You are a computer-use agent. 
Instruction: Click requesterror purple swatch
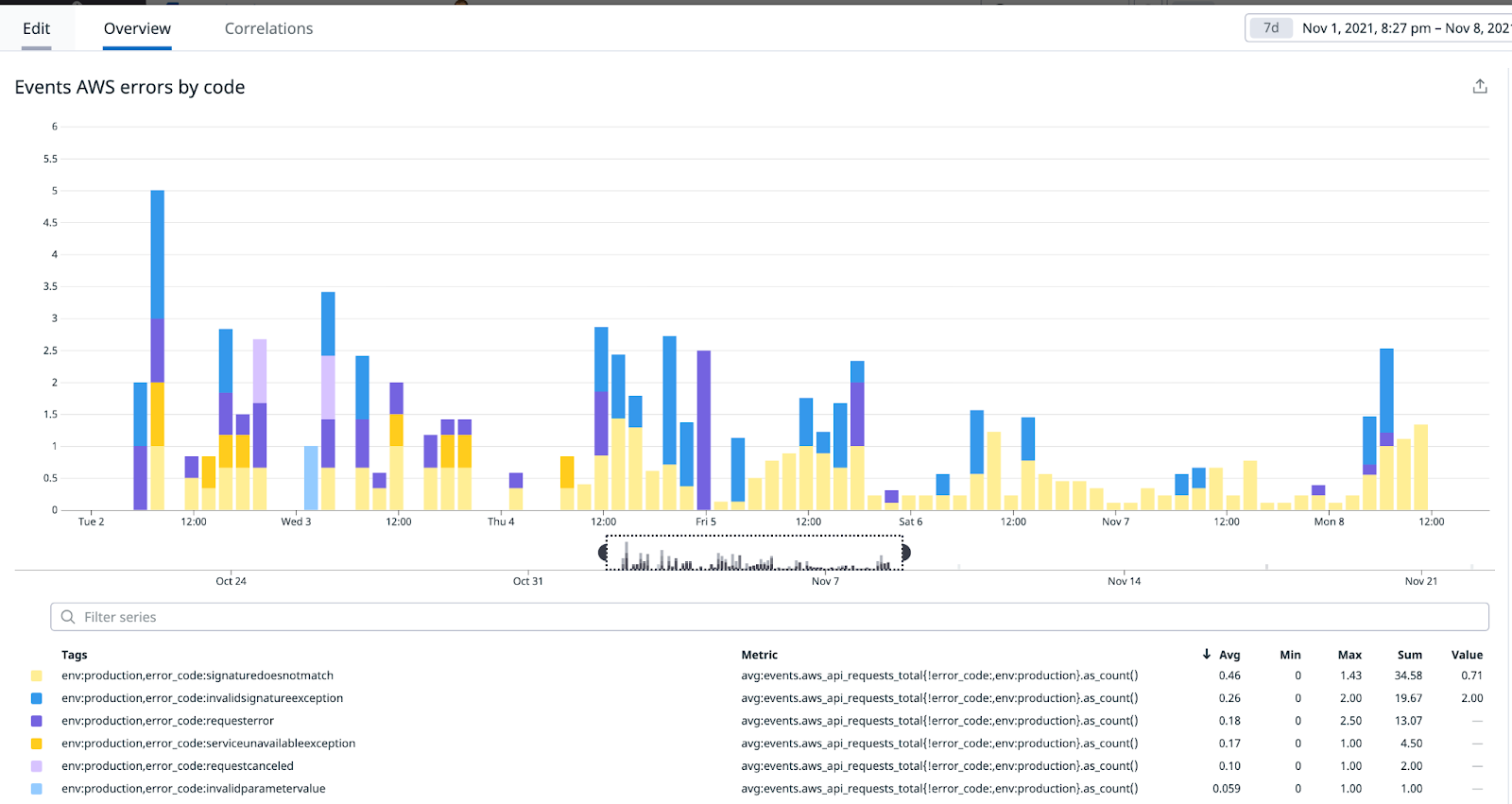(37, 721)
